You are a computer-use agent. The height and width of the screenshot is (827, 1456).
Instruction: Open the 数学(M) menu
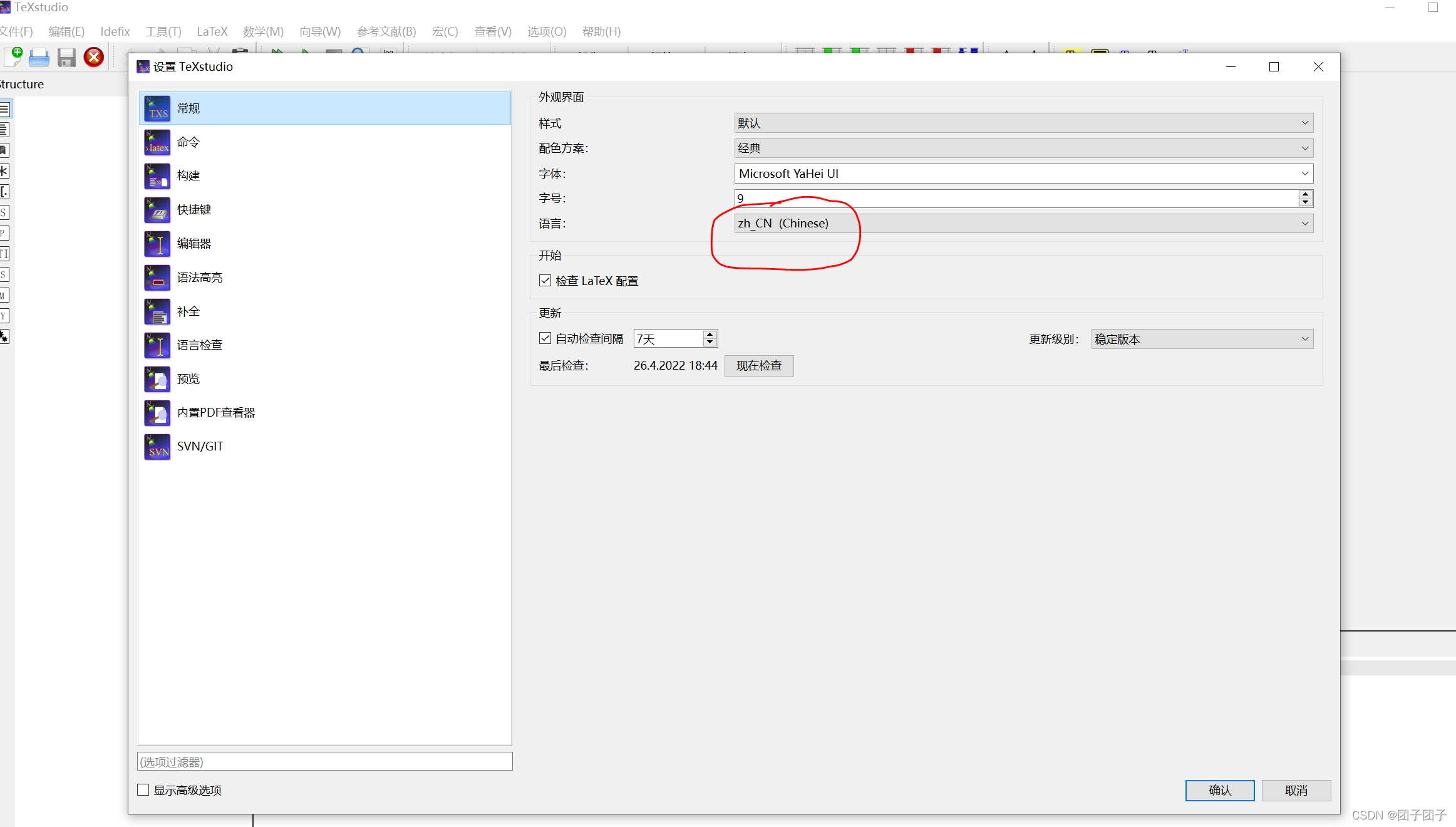tap(263, 31)
